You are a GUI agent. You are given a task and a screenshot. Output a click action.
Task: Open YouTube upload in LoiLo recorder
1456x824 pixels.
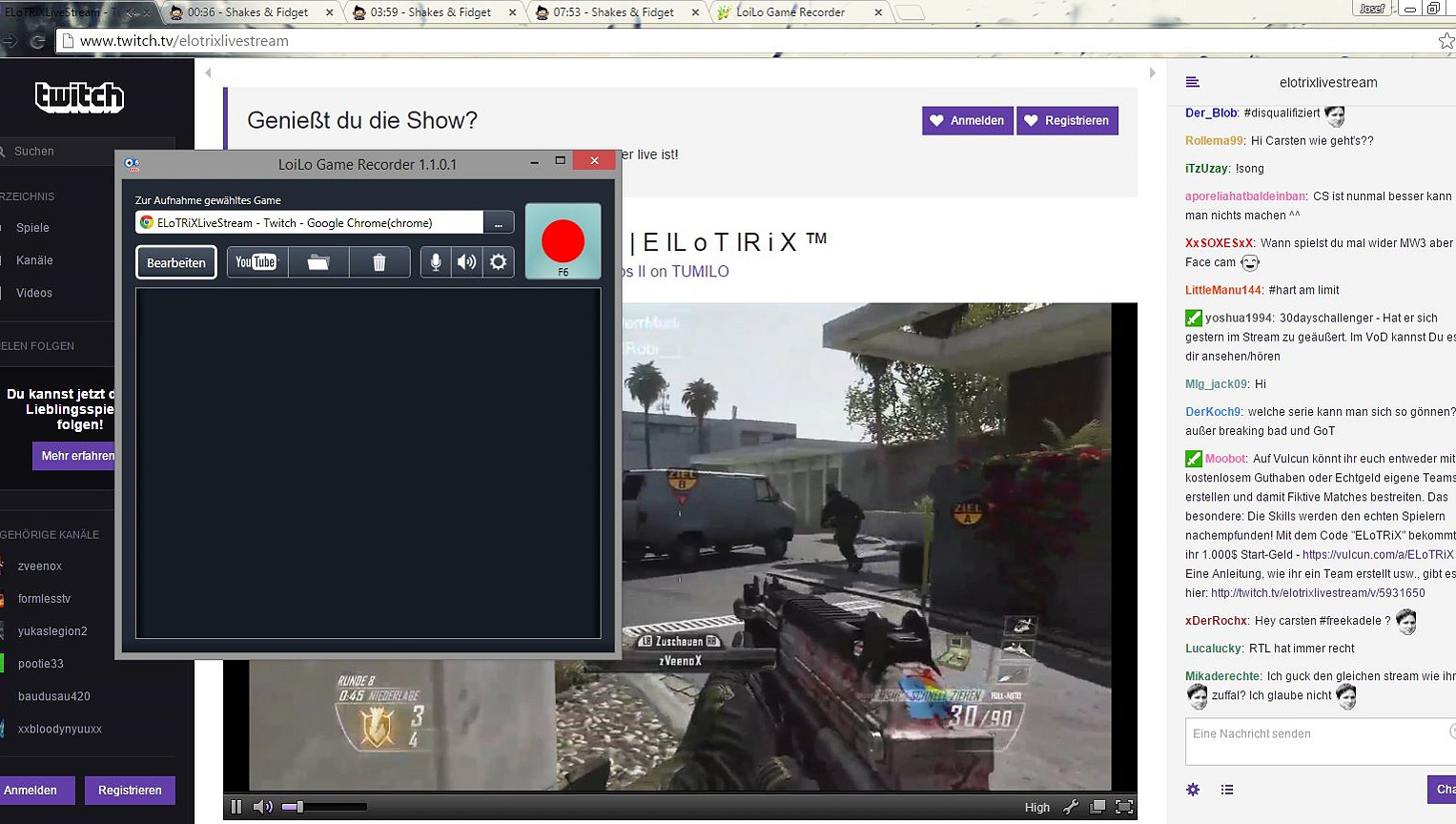click(256, 262)
